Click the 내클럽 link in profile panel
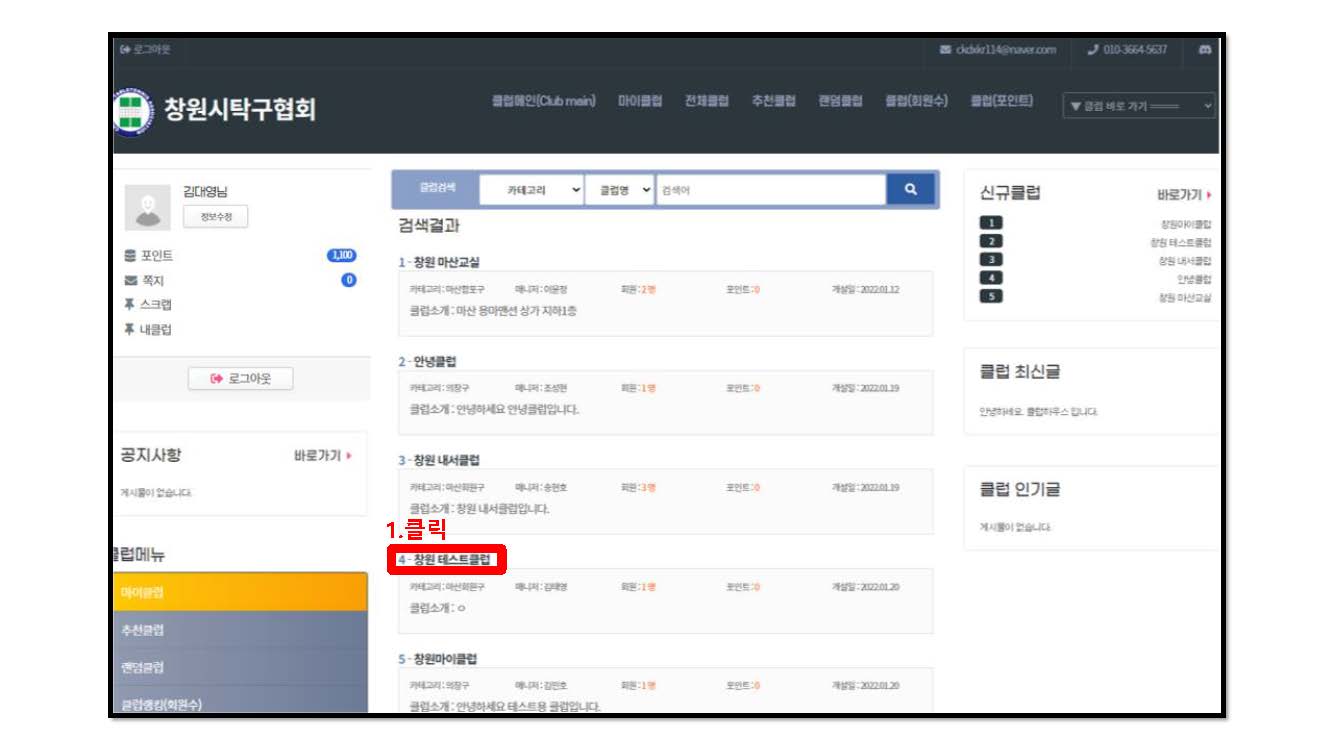 155,329
